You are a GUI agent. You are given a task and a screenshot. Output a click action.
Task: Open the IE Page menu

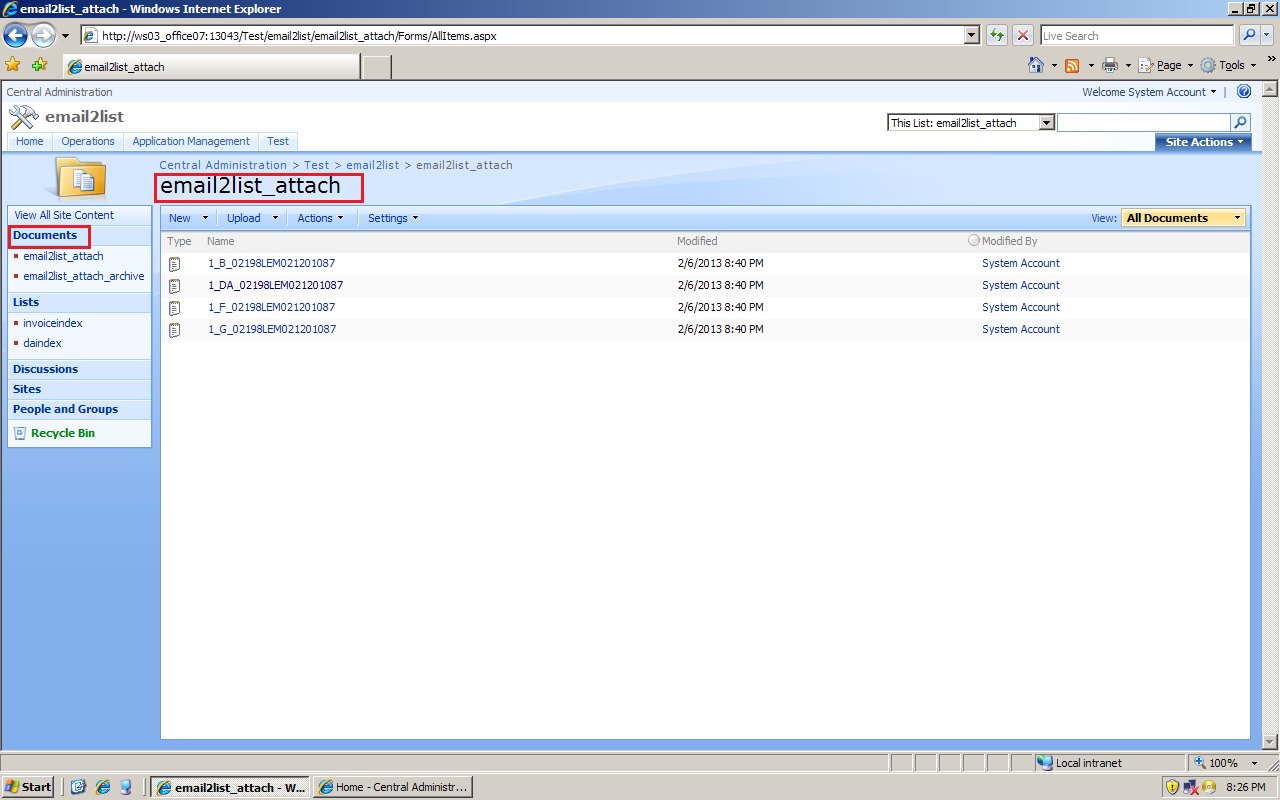pos(1165,65)
